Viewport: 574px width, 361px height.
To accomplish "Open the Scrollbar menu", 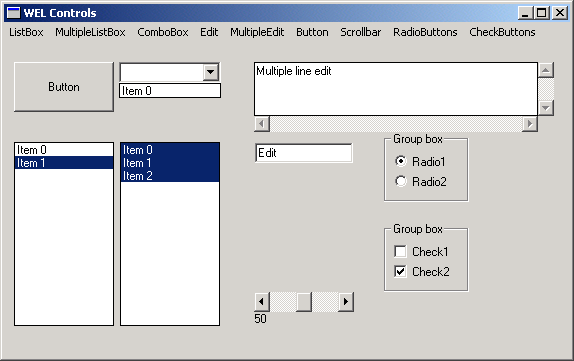I will click(361, 32).
